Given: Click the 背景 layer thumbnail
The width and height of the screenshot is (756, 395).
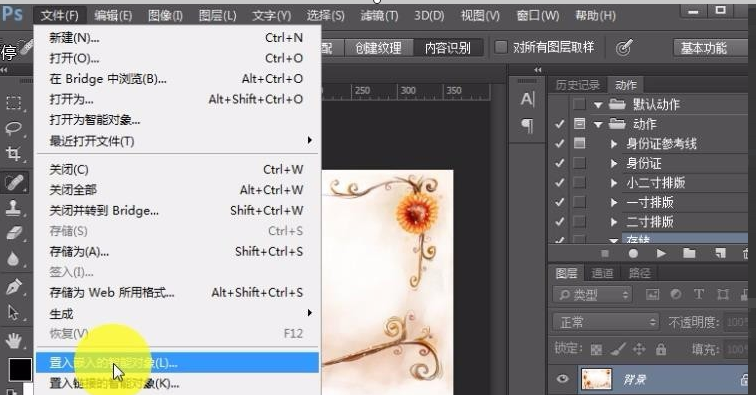Looking at the screenshot, I should pyautogui.click(x=596, y=379).
